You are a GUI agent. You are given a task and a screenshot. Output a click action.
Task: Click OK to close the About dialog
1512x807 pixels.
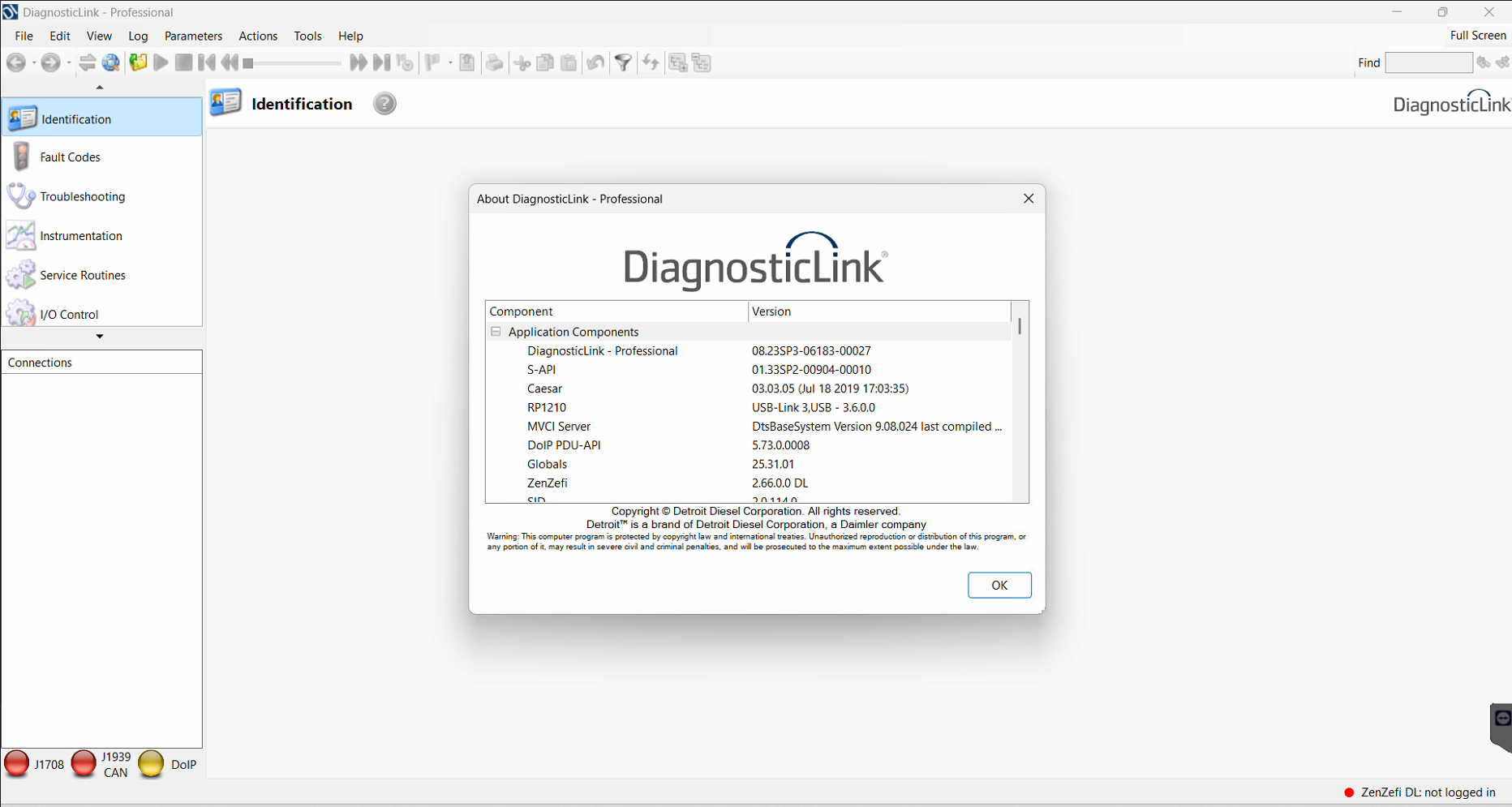999,585
